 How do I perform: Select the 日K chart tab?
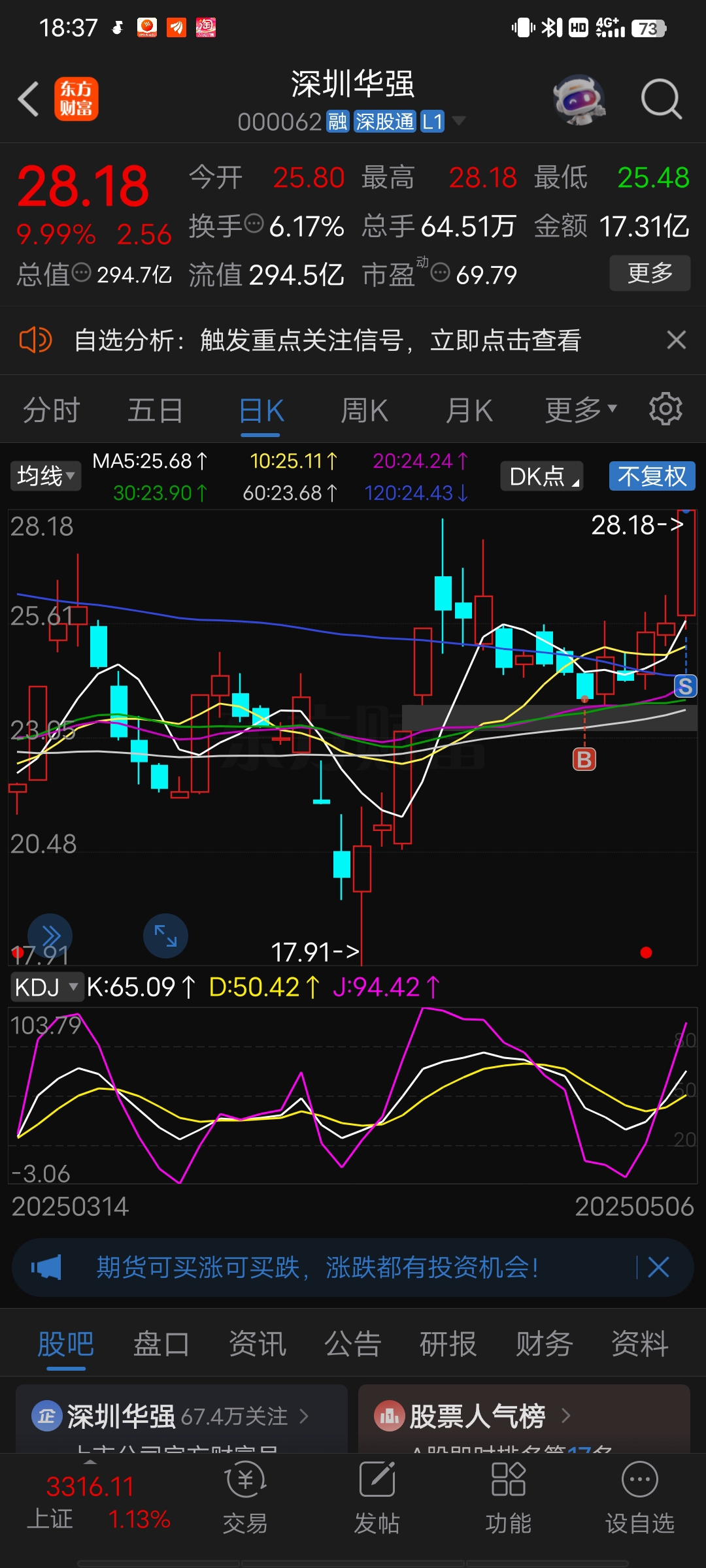(x=261, y=411)
